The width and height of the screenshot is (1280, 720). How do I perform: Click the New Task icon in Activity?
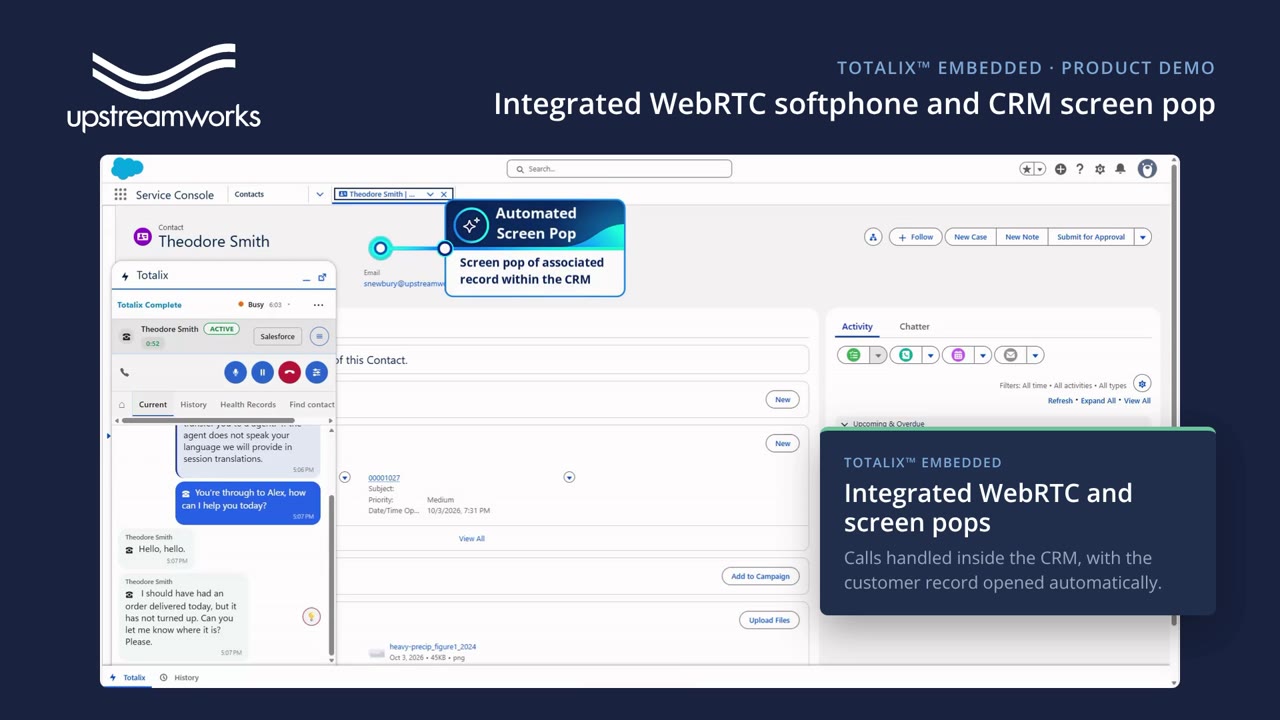pos(853,355)
